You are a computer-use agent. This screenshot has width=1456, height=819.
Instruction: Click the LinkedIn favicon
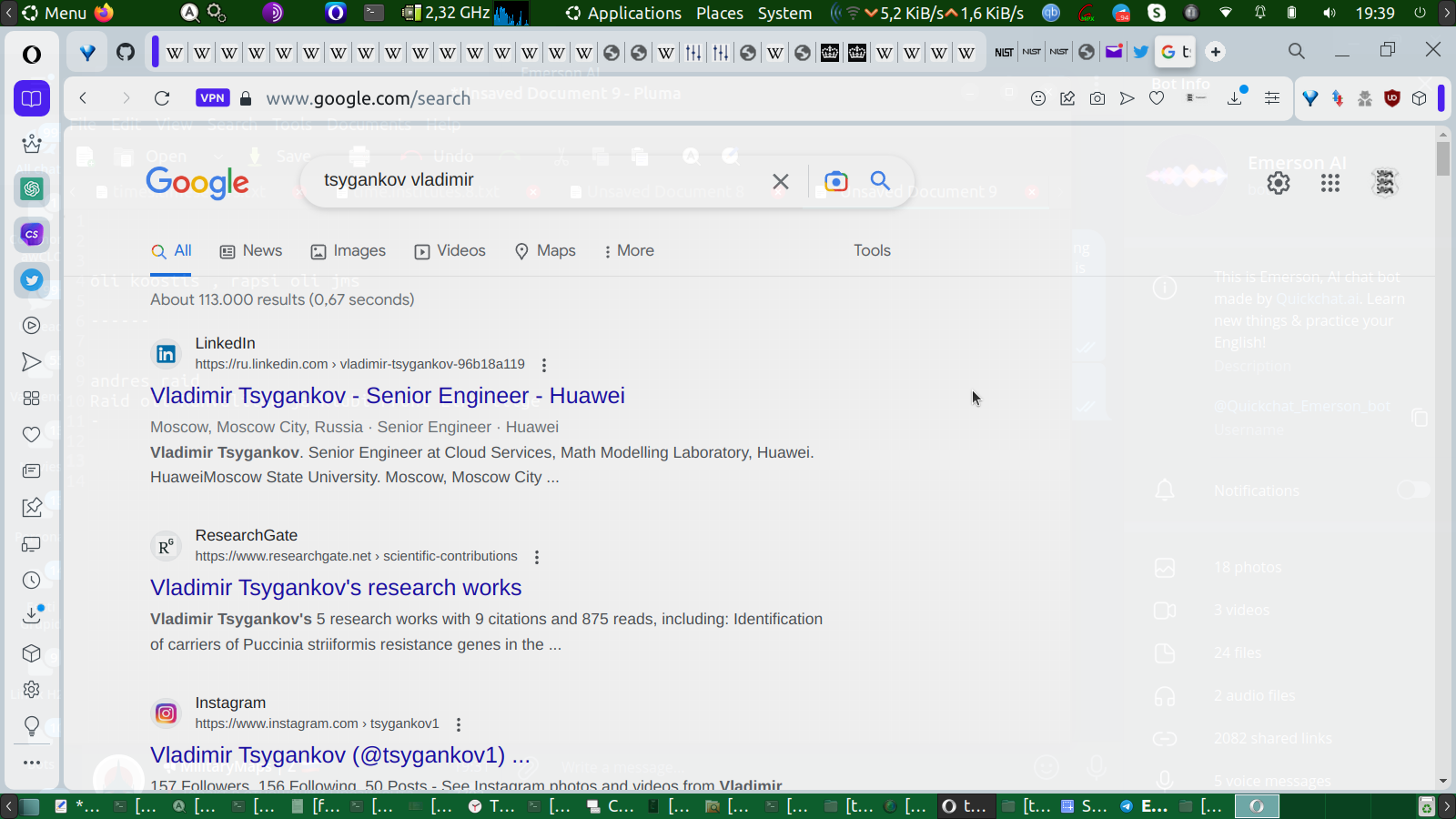[166, 354]
